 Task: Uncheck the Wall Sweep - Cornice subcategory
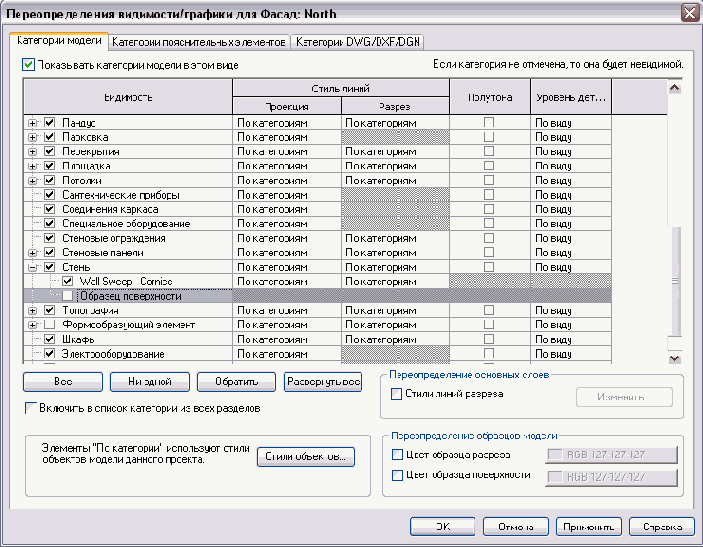(67, 281)
